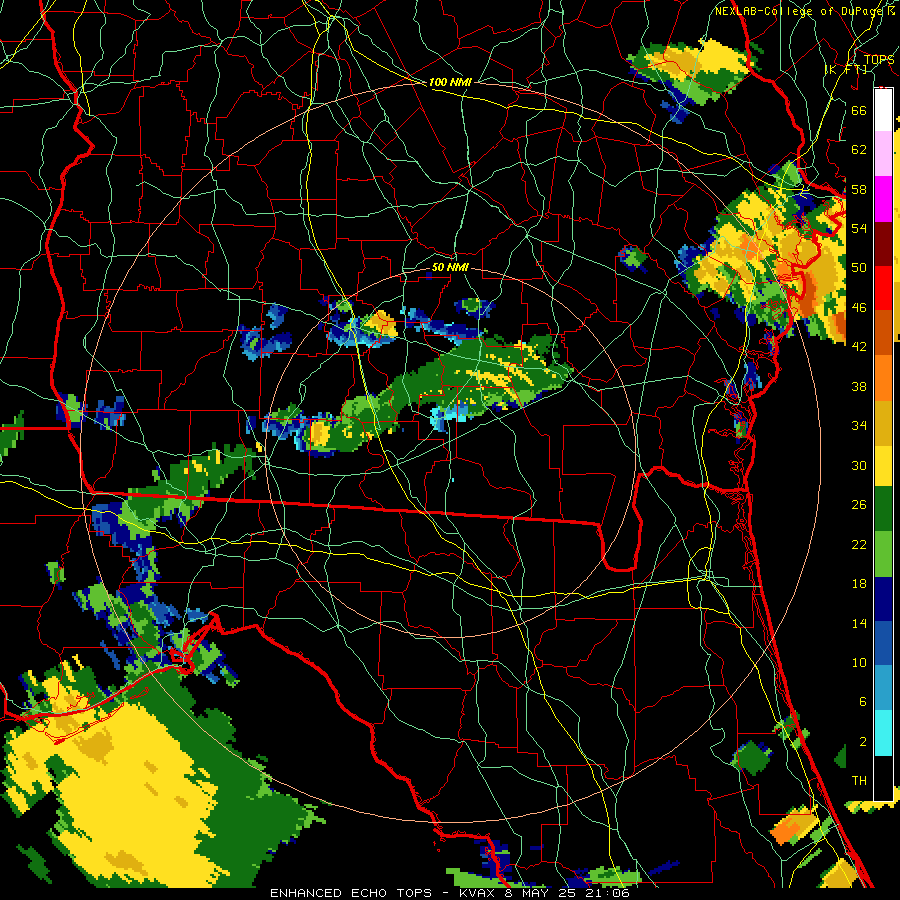Click the '54' scale value
Viewport: 900px width, 900px height.
tap(859, 228)
